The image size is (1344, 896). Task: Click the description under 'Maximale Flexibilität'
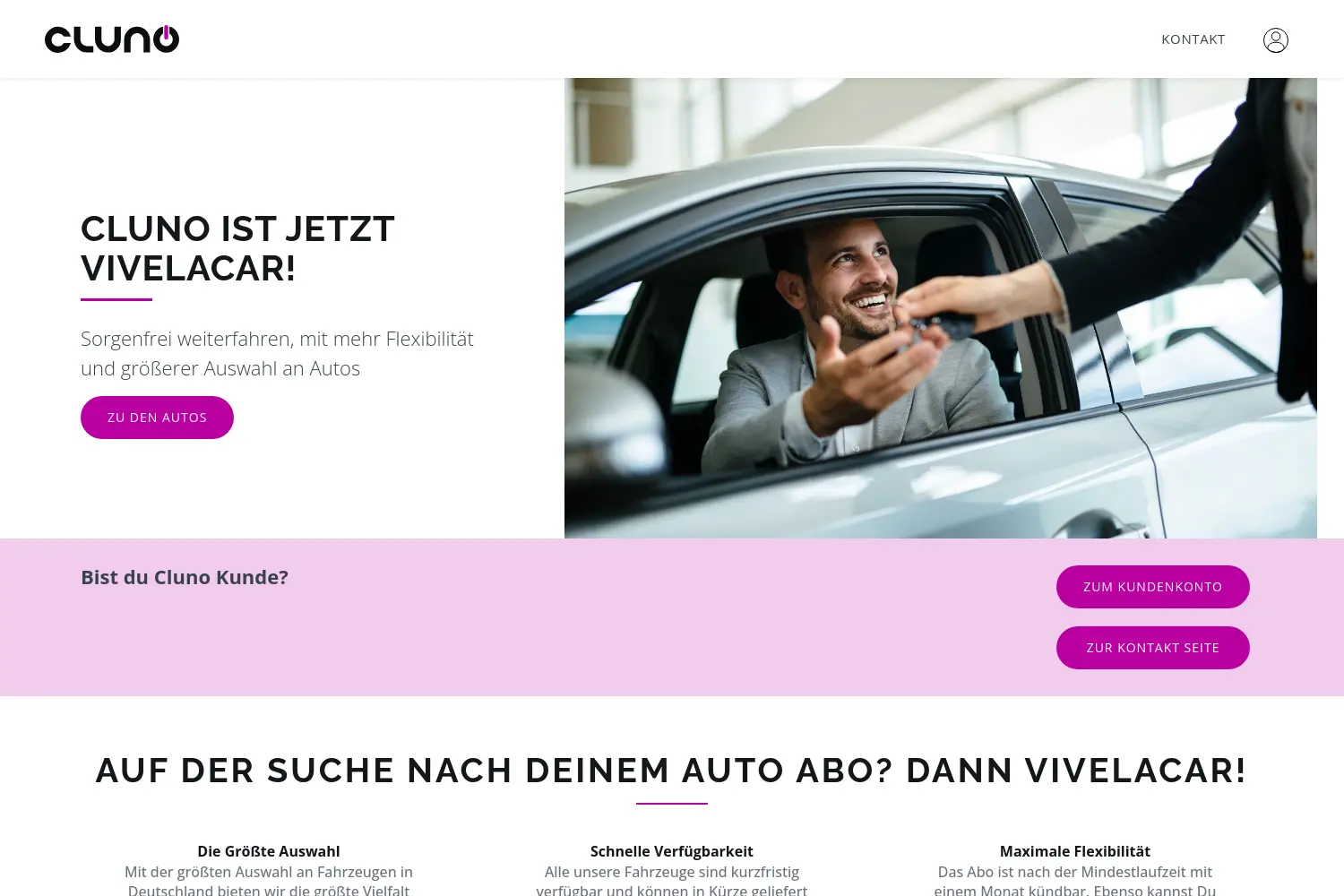click(1075, 880)
